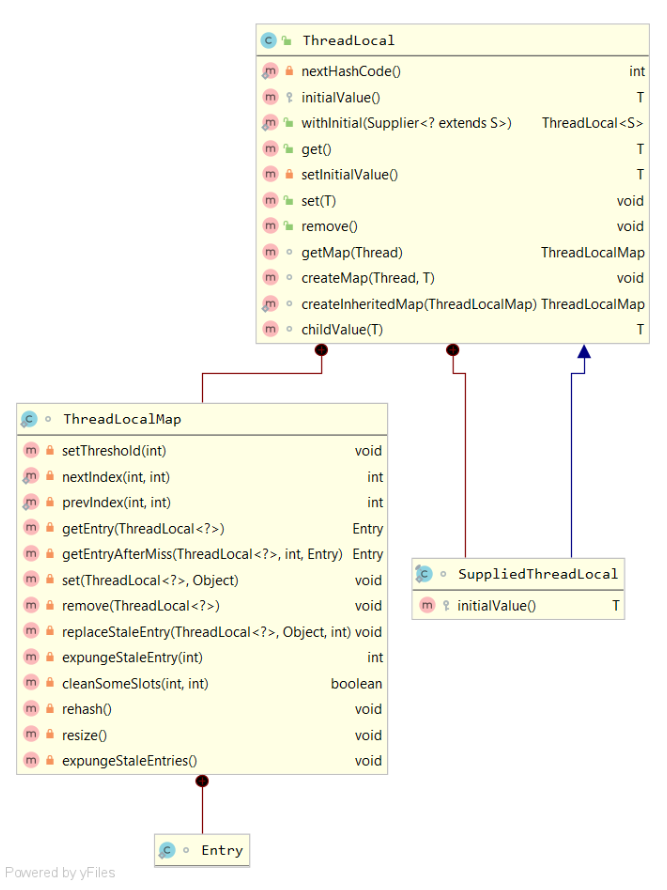Select replaceStaleEntry method row

(202, 632)
